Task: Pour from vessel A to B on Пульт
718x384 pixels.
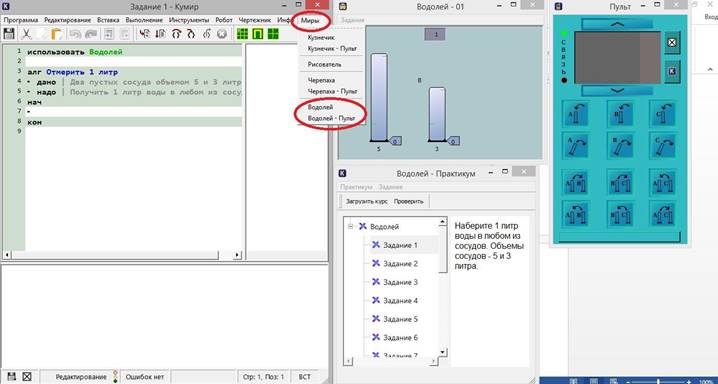Action: [x=576, y=182]
